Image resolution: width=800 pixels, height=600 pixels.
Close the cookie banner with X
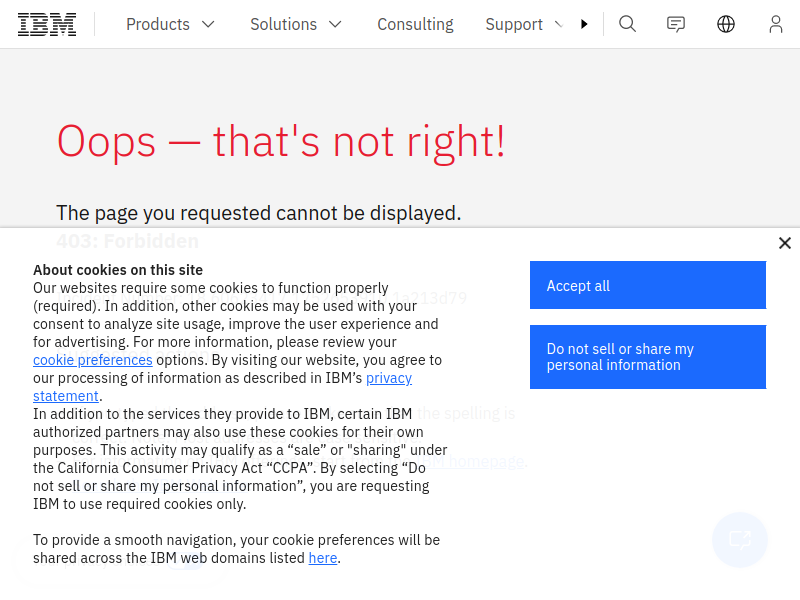(x=785, y=243)
